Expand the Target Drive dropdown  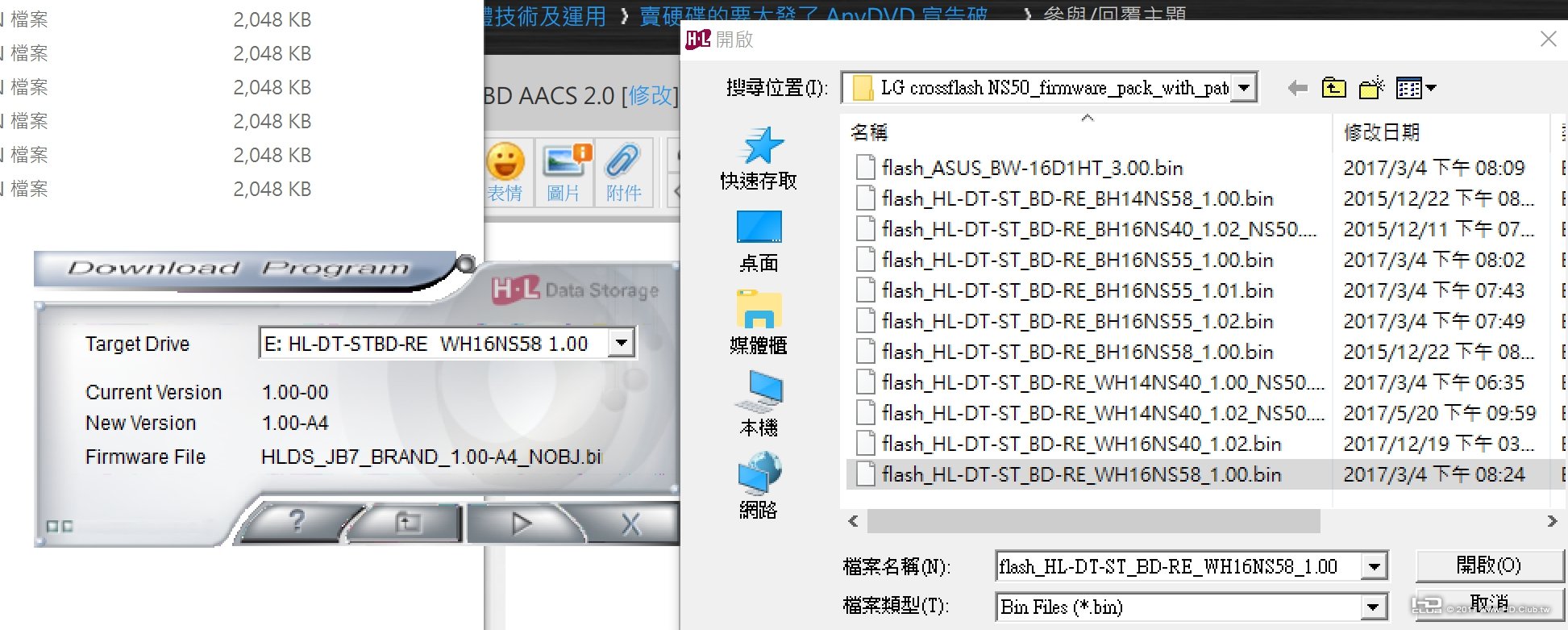tap(622, 343)
